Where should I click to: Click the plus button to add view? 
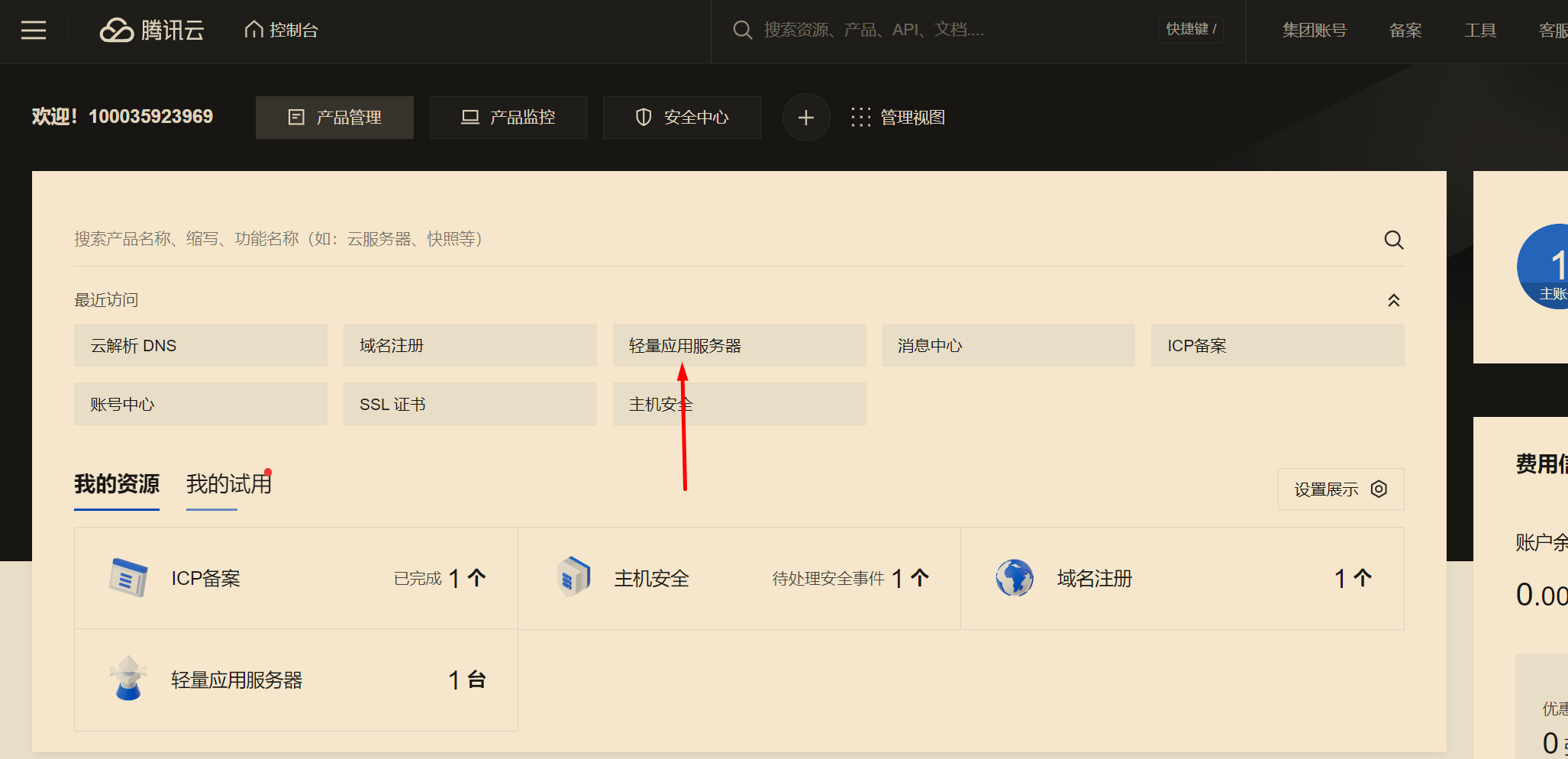click(805, 118)
